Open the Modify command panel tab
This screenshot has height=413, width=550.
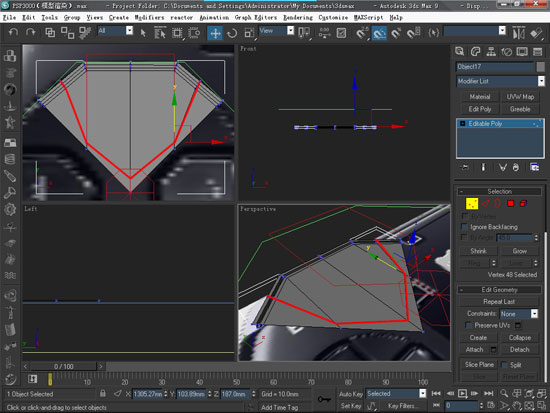point(475,52)
